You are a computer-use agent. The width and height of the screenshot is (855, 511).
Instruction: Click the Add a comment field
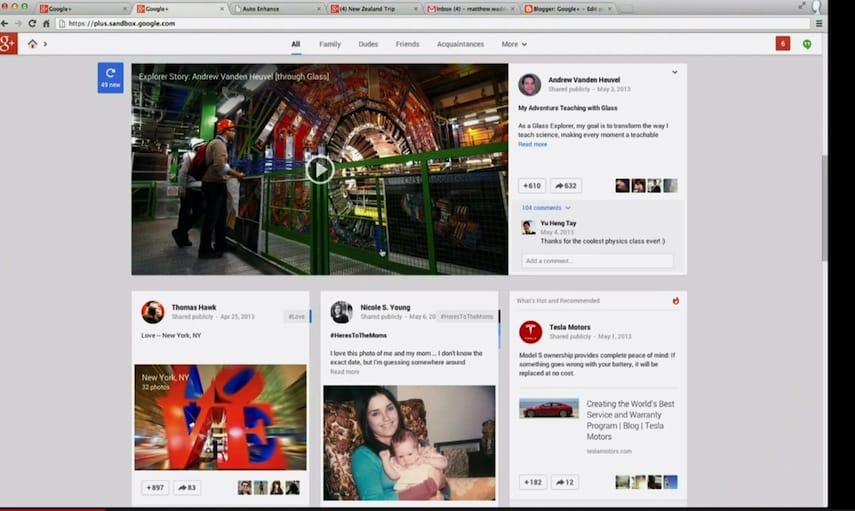[x=597, y=261]
